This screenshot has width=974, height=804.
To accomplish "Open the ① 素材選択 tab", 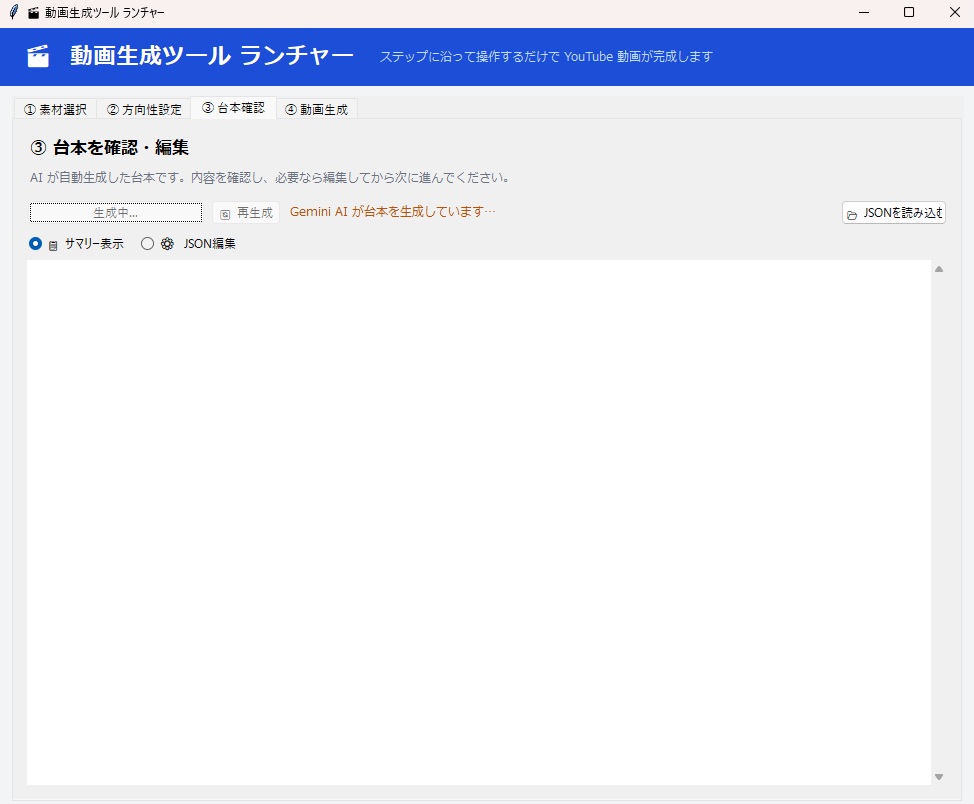I will 55,109.
